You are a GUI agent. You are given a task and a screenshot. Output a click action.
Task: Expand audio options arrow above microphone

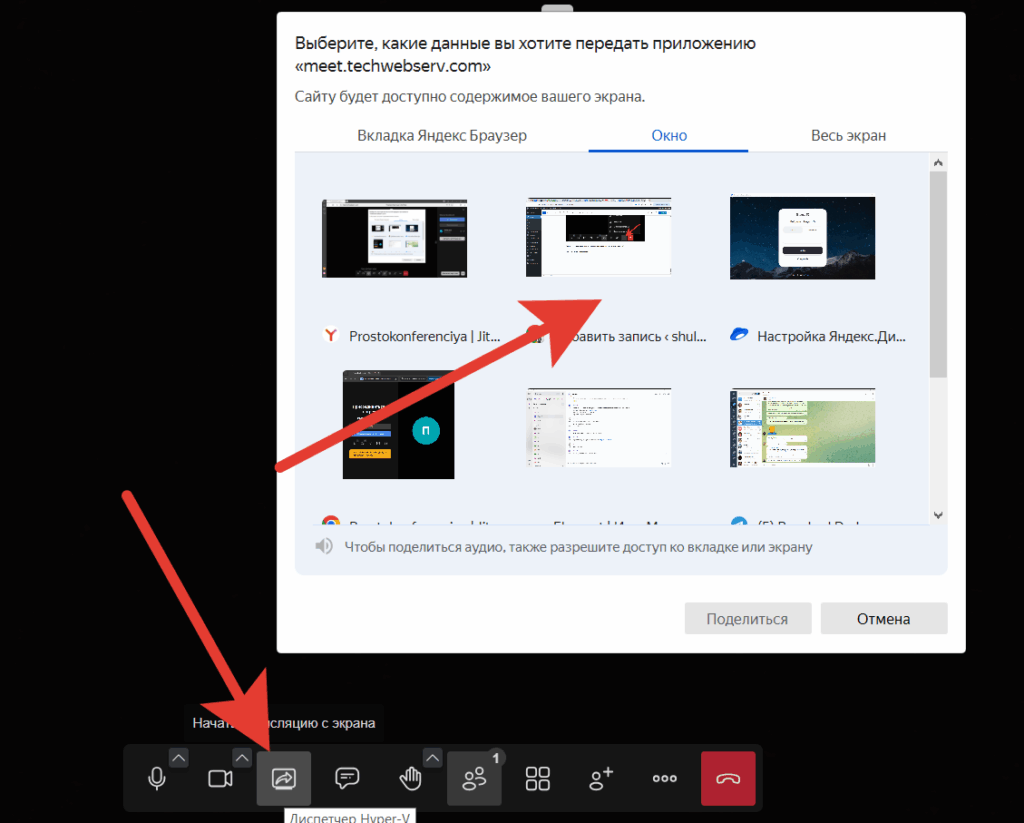click(178, 757)
